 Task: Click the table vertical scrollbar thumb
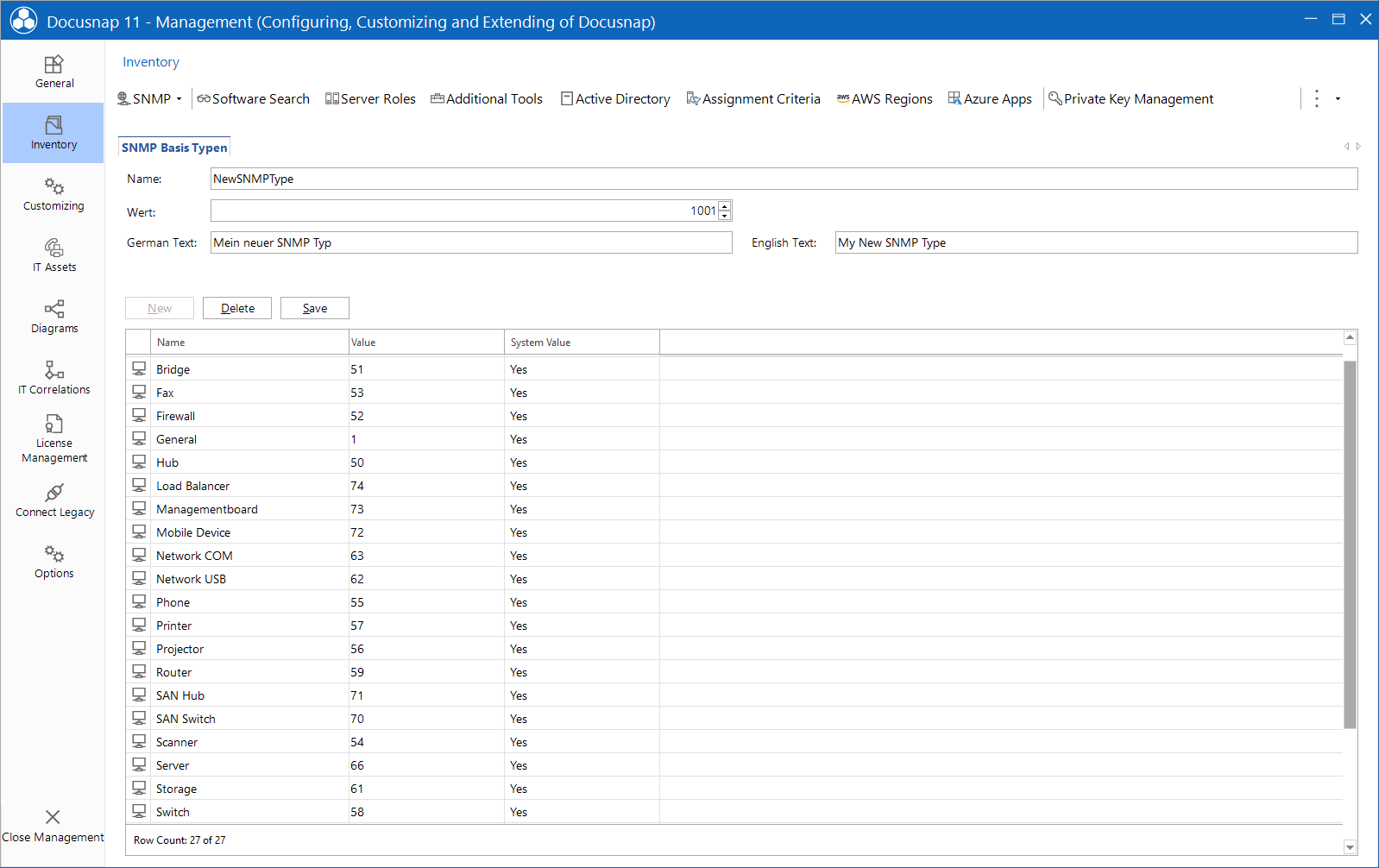[1351, 544]
